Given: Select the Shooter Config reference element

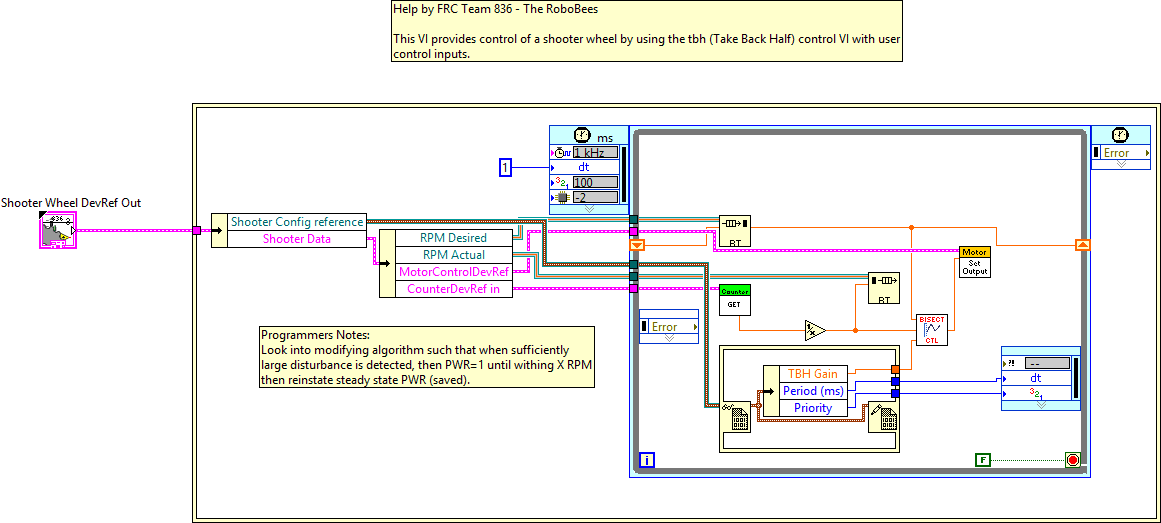Looking at the screenshot, I should pyautogui.click(x=297, y=221).
